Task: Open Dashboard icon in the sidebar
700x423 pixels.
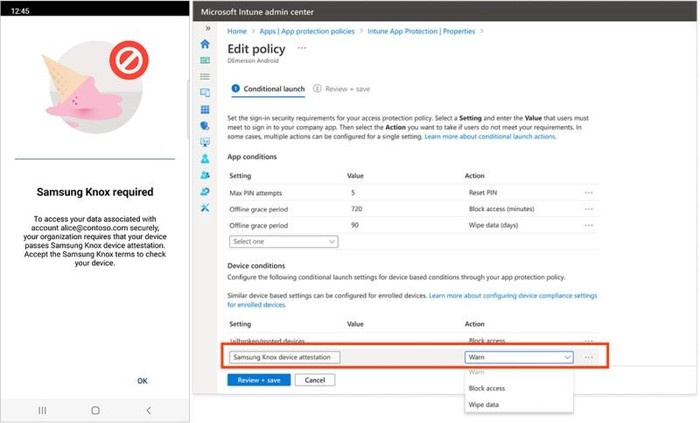Action: click(x=206, y=60)
